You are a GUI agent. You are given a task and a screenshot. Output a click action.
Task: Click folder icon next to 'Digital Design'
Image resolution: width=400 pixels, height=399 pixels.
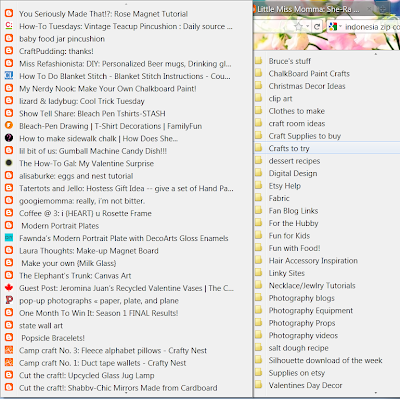pos(259,173)
